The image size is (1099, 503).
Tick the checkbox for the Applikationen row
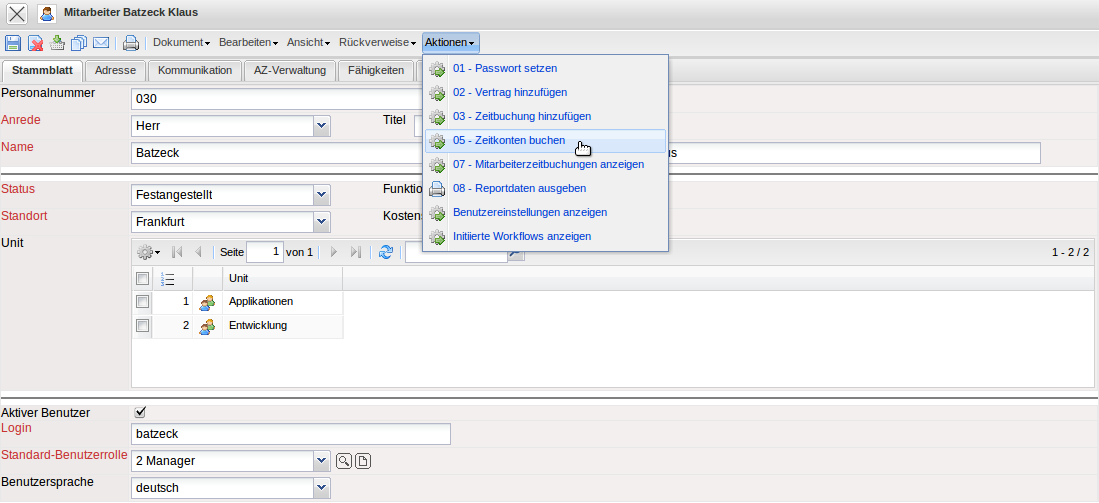[142, 301]
